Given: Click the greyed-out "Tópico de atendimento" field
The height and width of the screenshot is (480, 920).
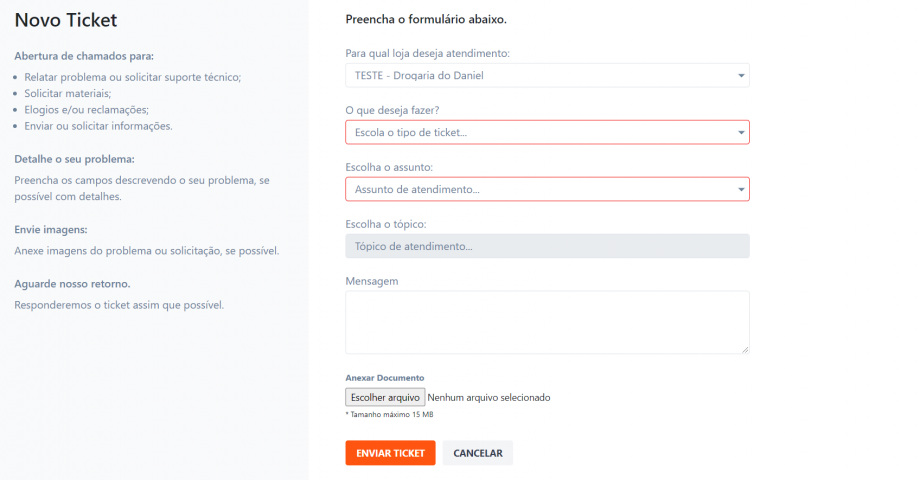Looking at the screenshot, I should [547, 246].
